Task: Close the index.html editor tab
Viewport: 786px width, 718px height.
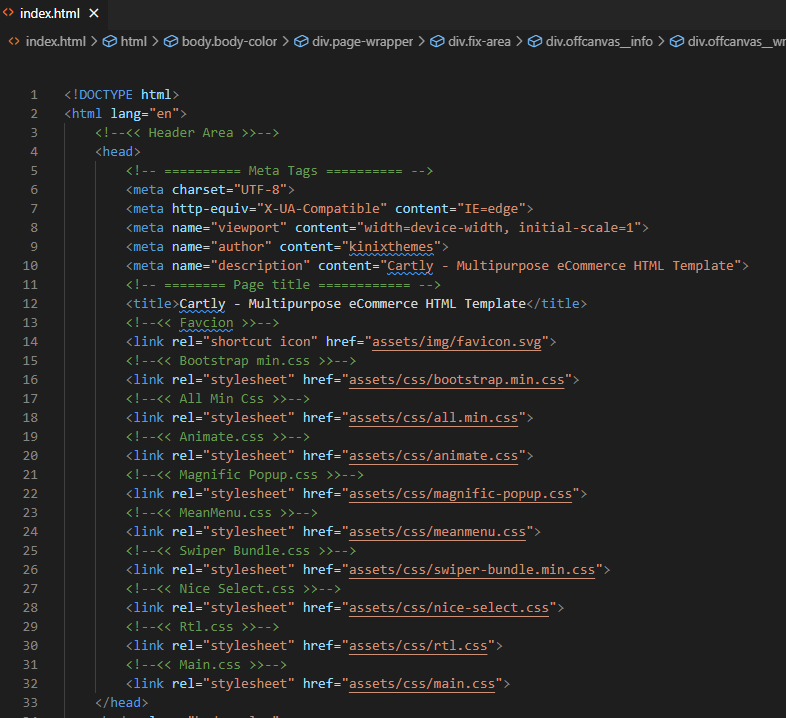Action: 94,13
